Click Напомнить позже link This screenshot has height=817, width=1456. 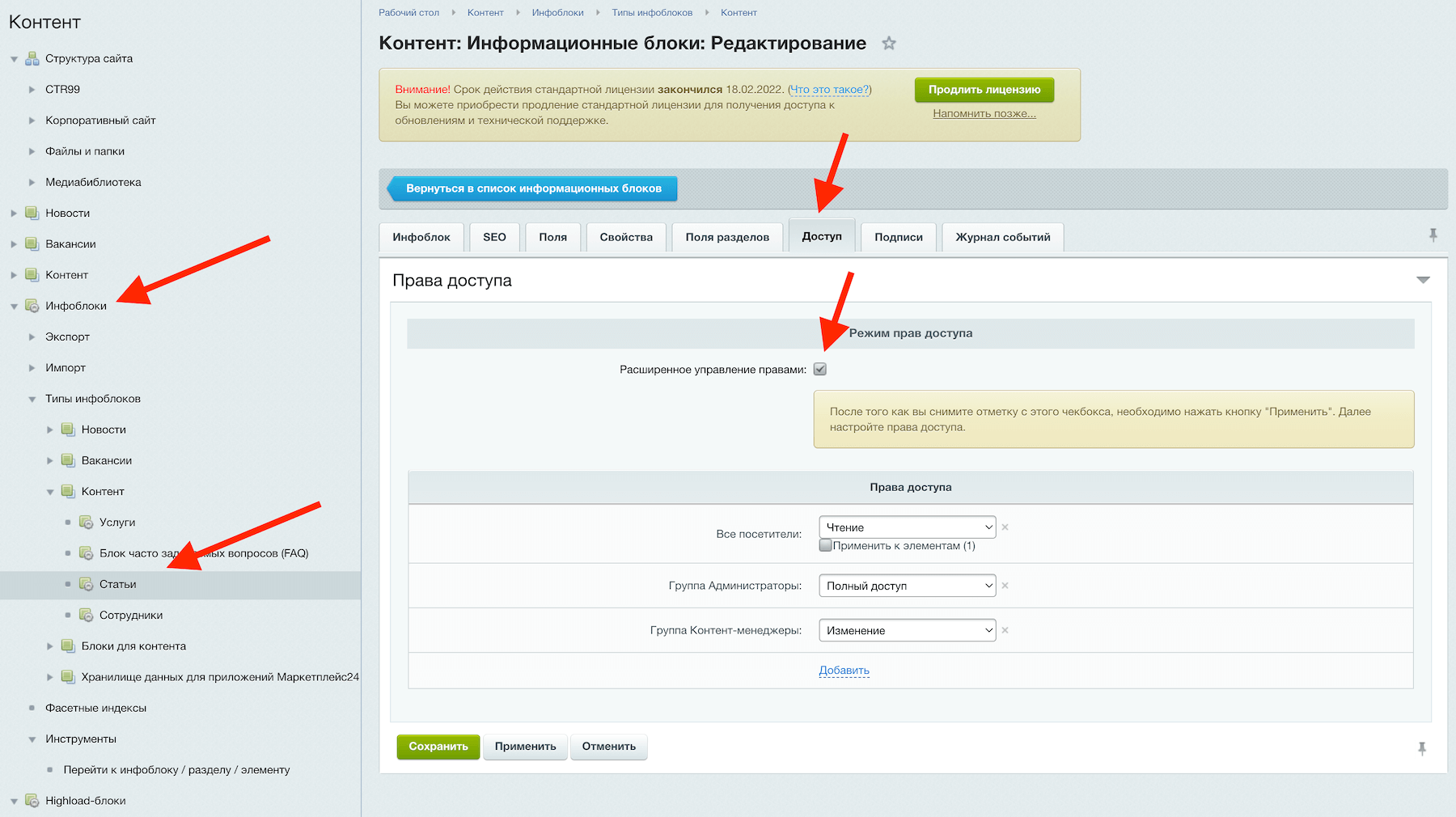(984, 113)
